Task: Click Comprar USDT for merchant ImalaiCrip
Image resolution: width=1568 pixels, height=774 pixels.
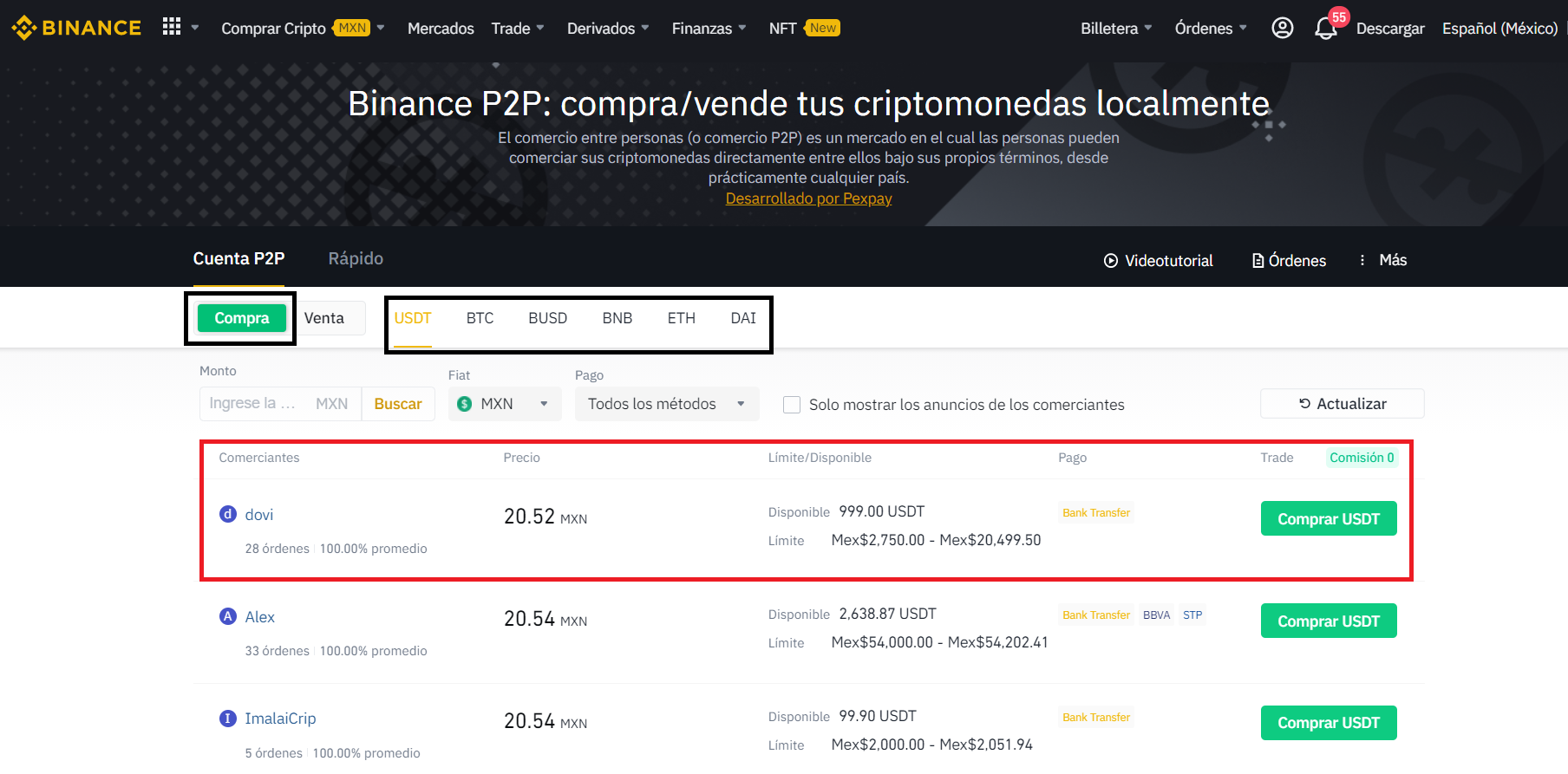Action: coord(1329,723)
